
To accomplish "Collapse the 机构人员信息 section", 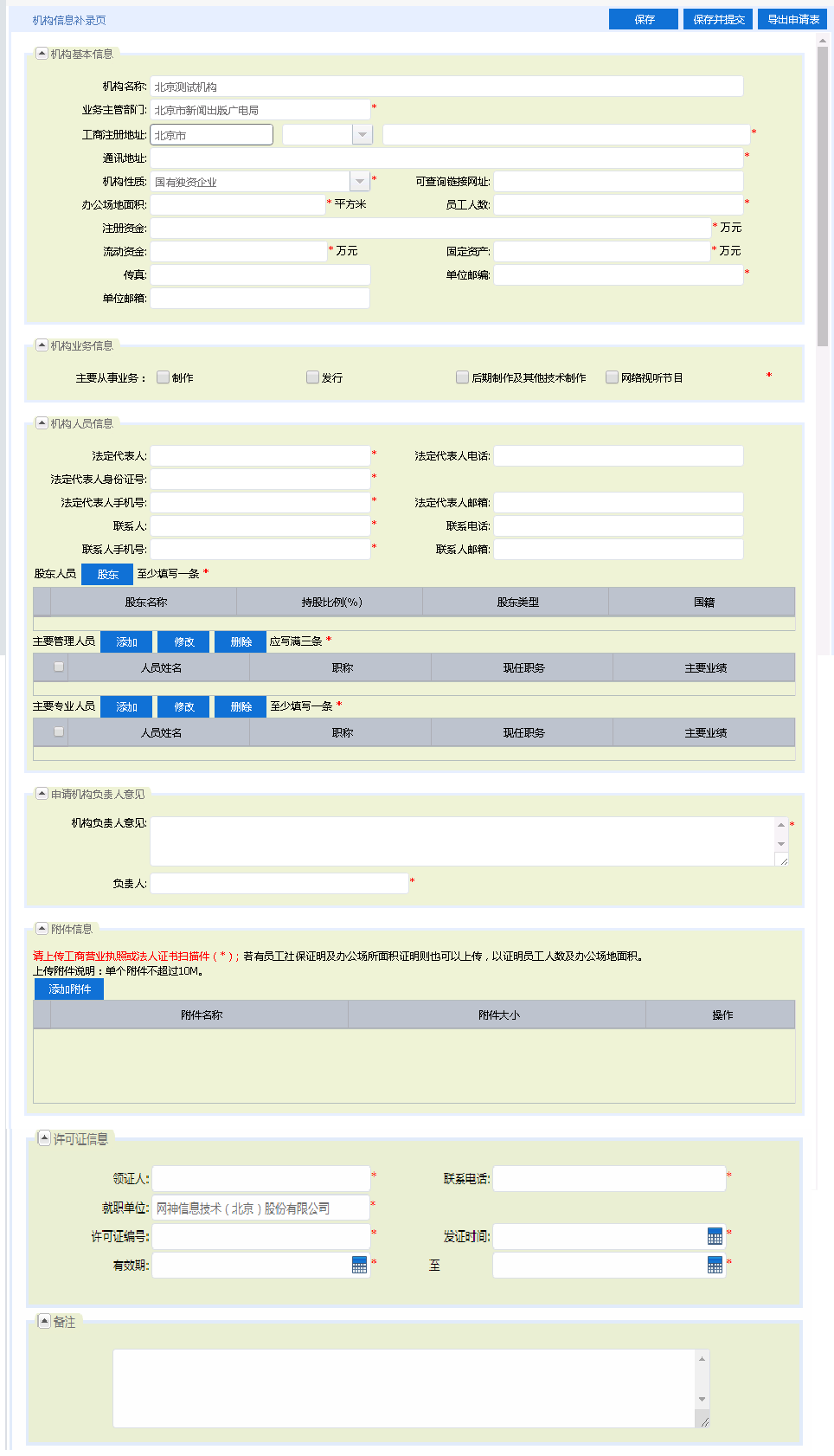I will coord(42,423).
